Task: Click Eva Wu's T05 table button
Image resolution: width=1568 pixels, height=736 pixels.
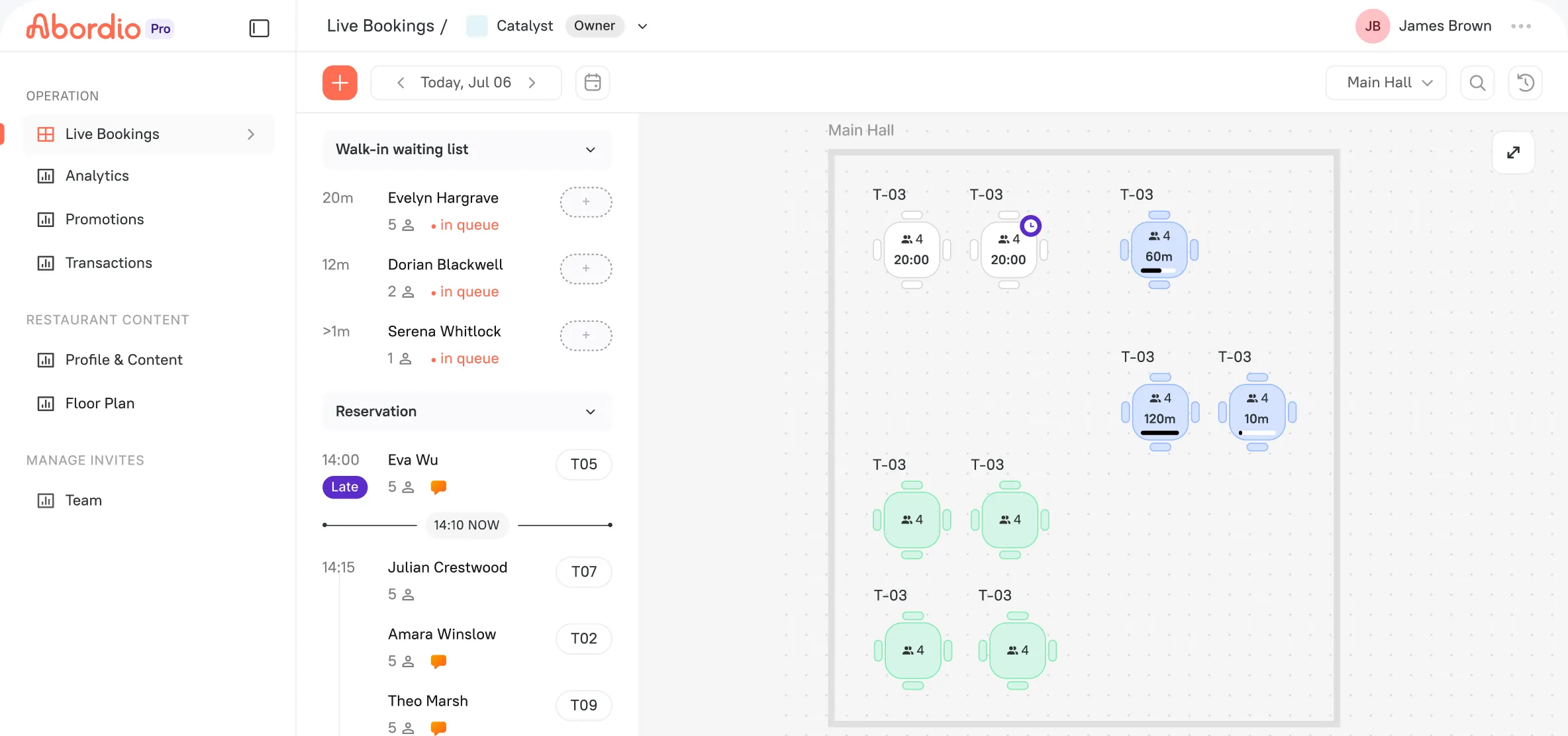Action: coord(584,465)
